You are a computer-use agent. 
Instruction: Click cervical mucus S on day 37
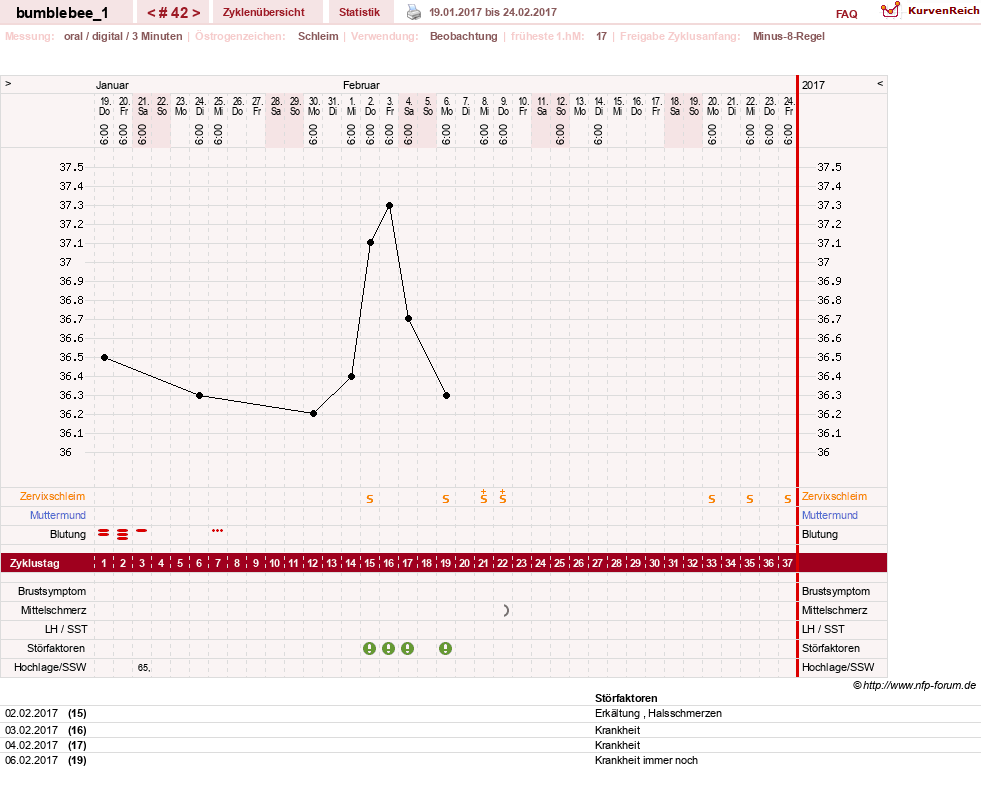coord(788,499)
